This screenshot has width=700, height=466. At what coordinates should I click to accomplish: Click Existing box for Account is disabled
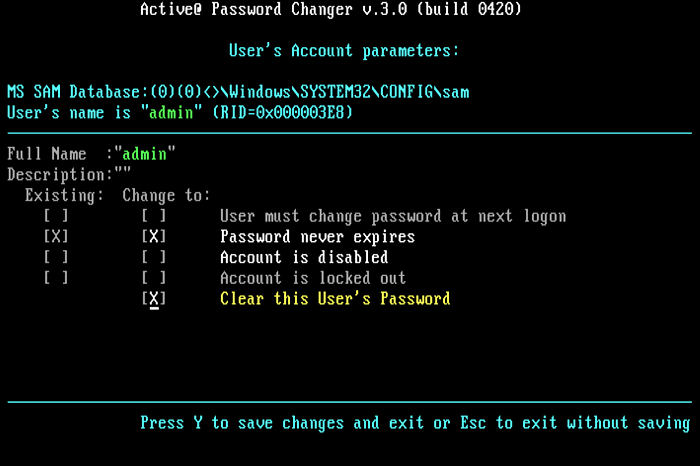coord(56,258)
